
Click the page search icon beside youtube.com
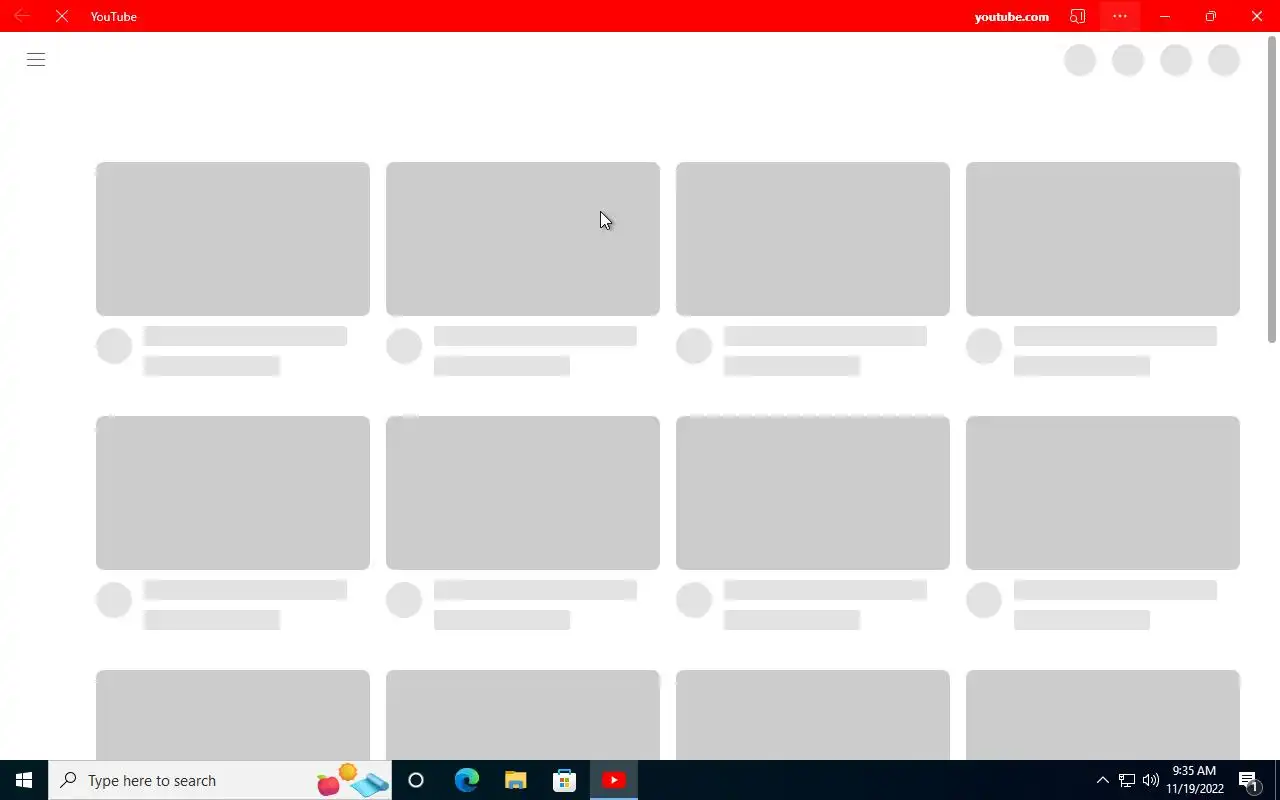click(x=1077, y=16)
